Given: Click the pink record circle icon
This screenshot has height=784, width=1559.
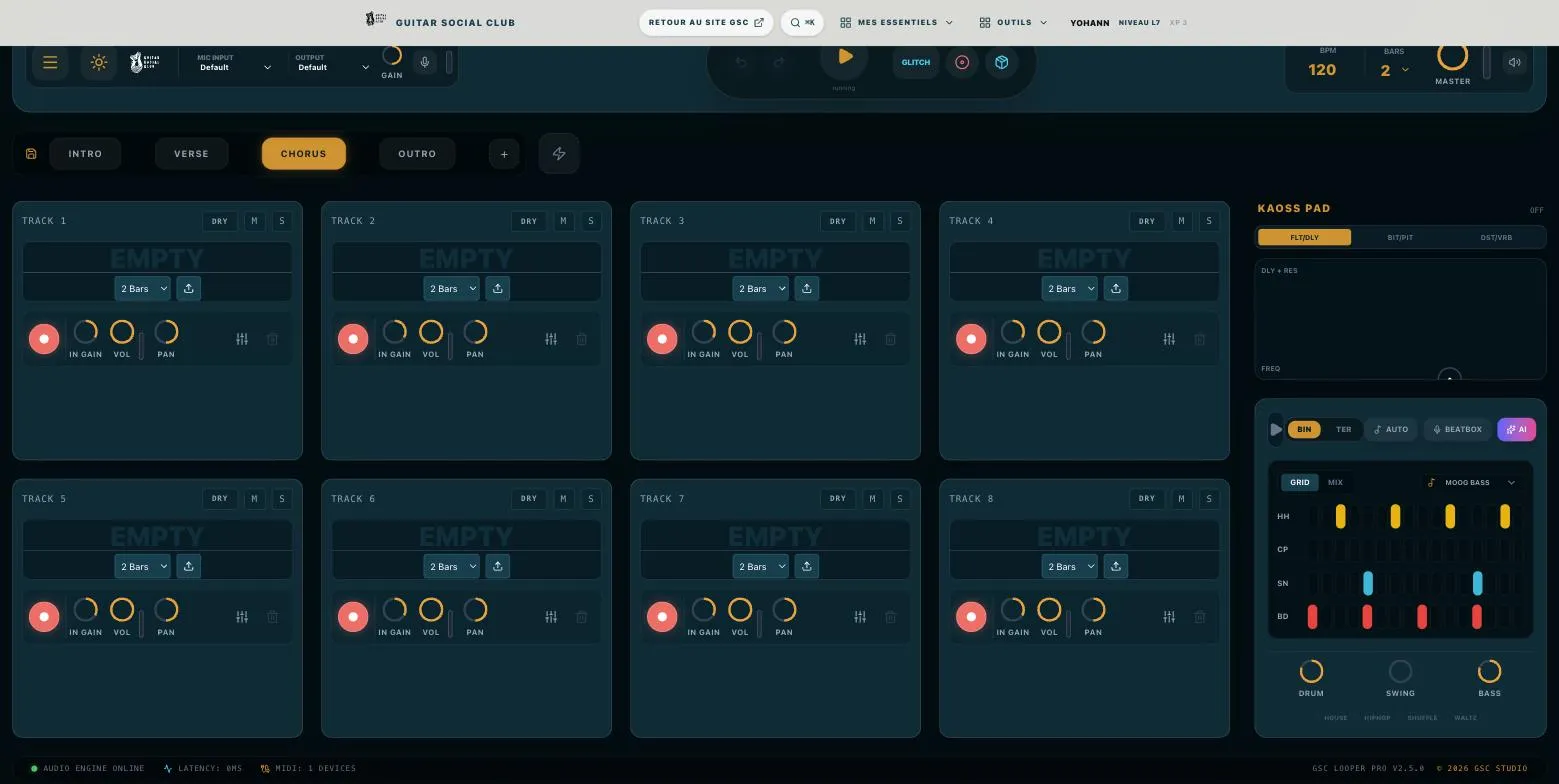Looking at the screenshot, I should click(962, 62).
